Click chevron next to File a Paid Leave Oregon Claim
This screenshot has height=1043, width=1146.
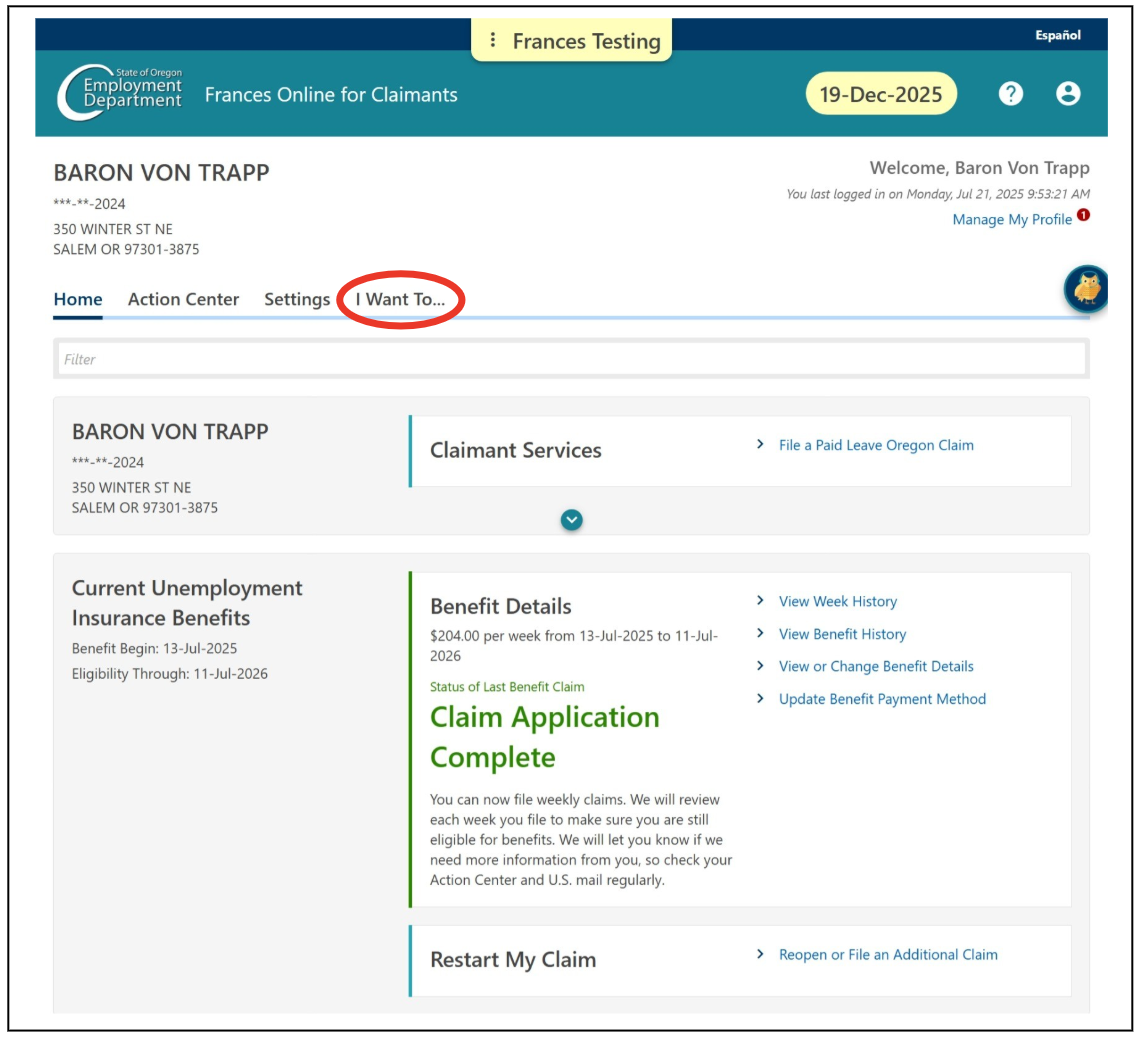760,444
